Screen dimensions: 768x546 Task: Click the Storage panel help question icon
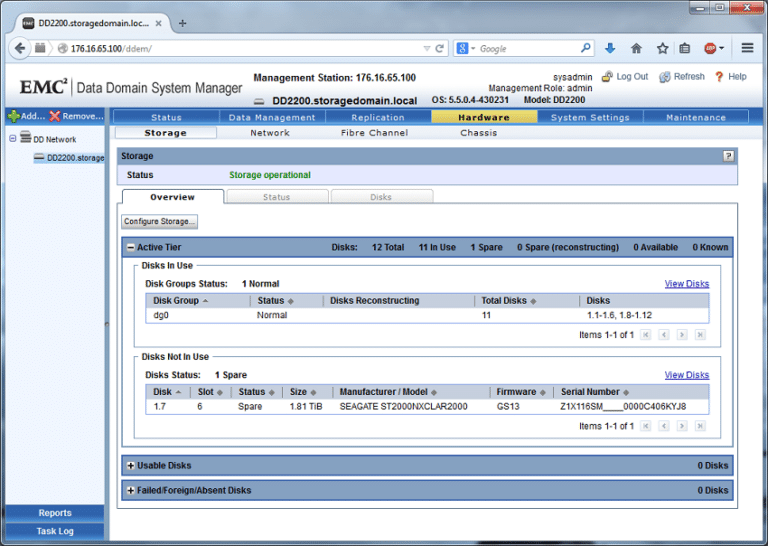tap(728, 156)
